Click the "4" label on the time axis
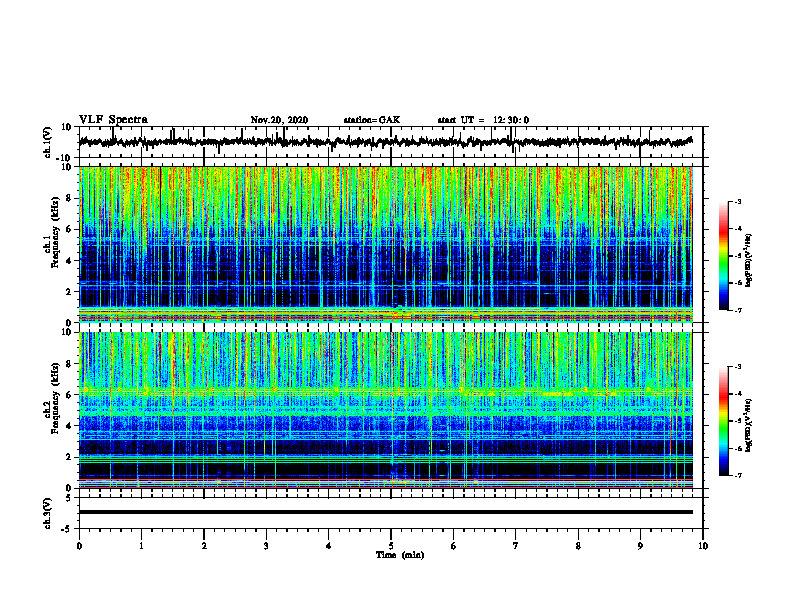The image size is (792, 612). click(x=329, y=546)
